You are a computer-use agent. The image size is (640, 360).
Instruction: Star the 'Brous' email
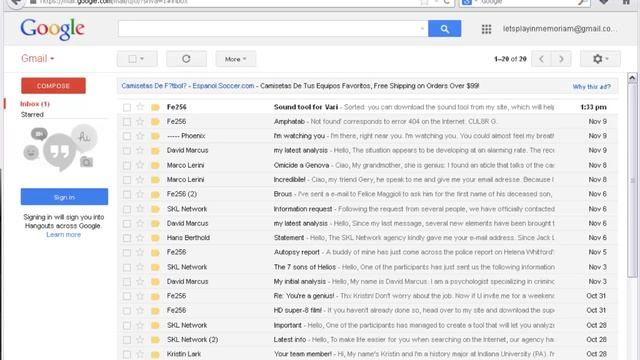tap(140, 194)
